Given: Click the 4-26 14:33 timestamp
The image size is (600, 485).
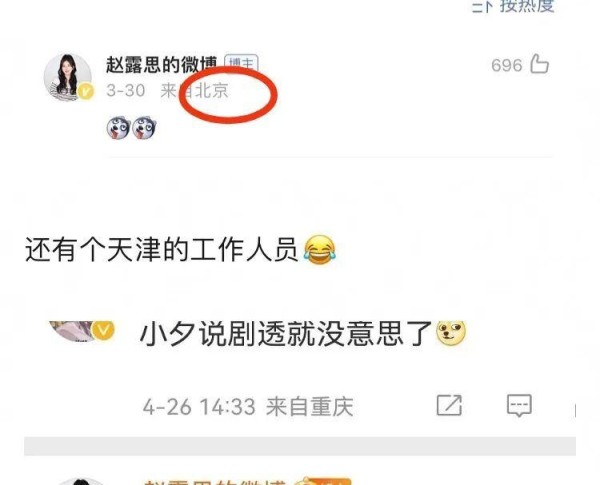Looking at the screenshot, I should tap(199, 407).
